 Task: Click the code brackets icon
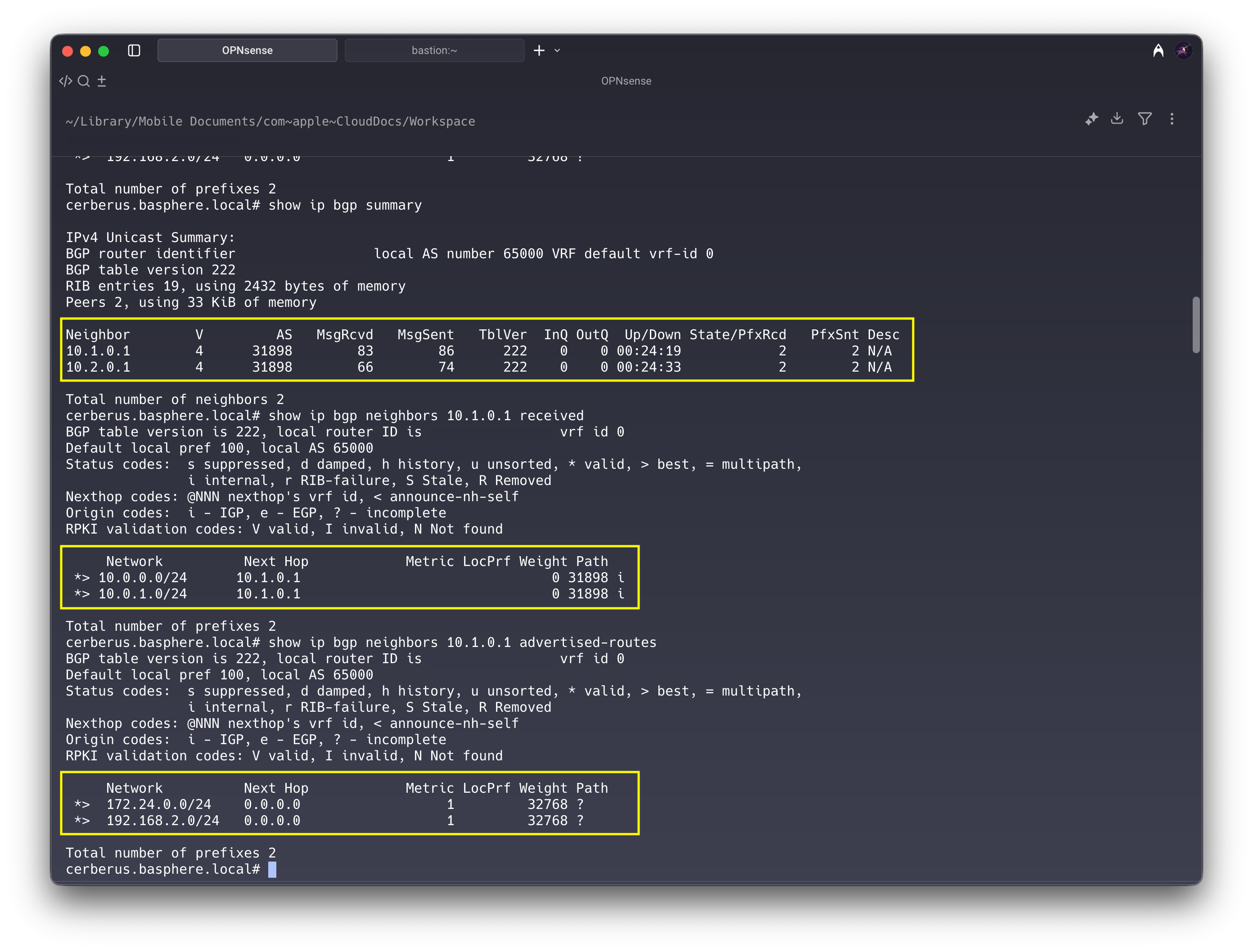(x=66, y=81)
